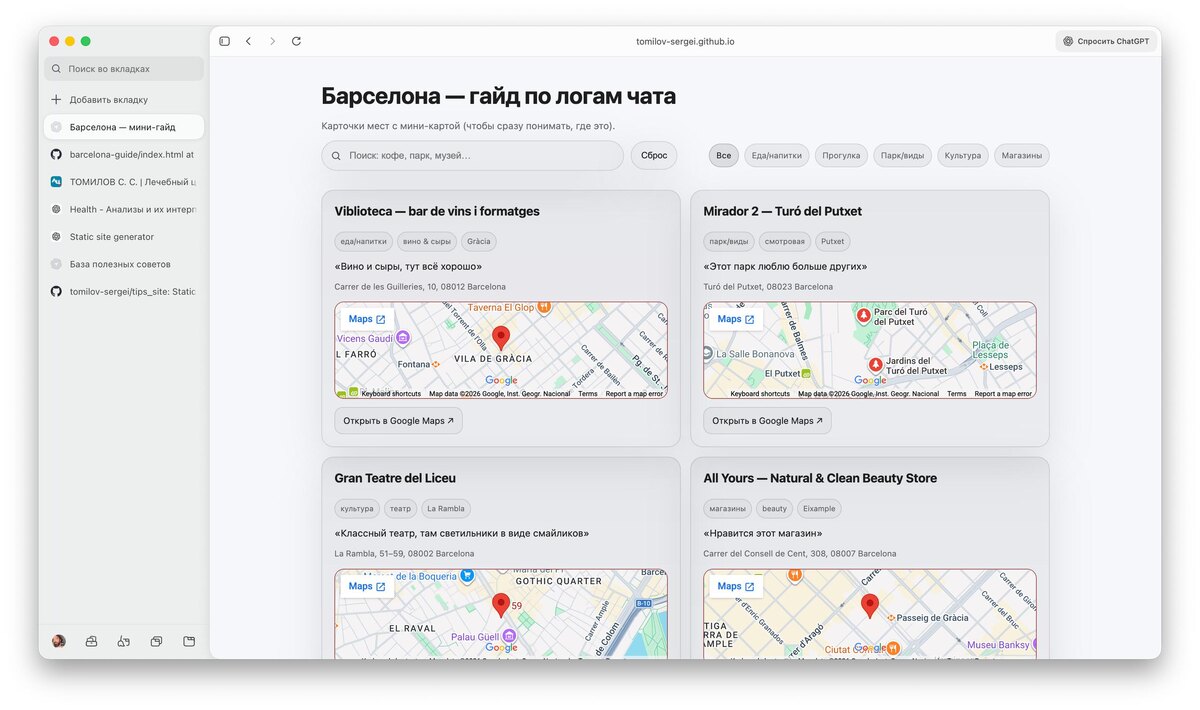
Task: Open Static site generator tab
Action: 124,237
